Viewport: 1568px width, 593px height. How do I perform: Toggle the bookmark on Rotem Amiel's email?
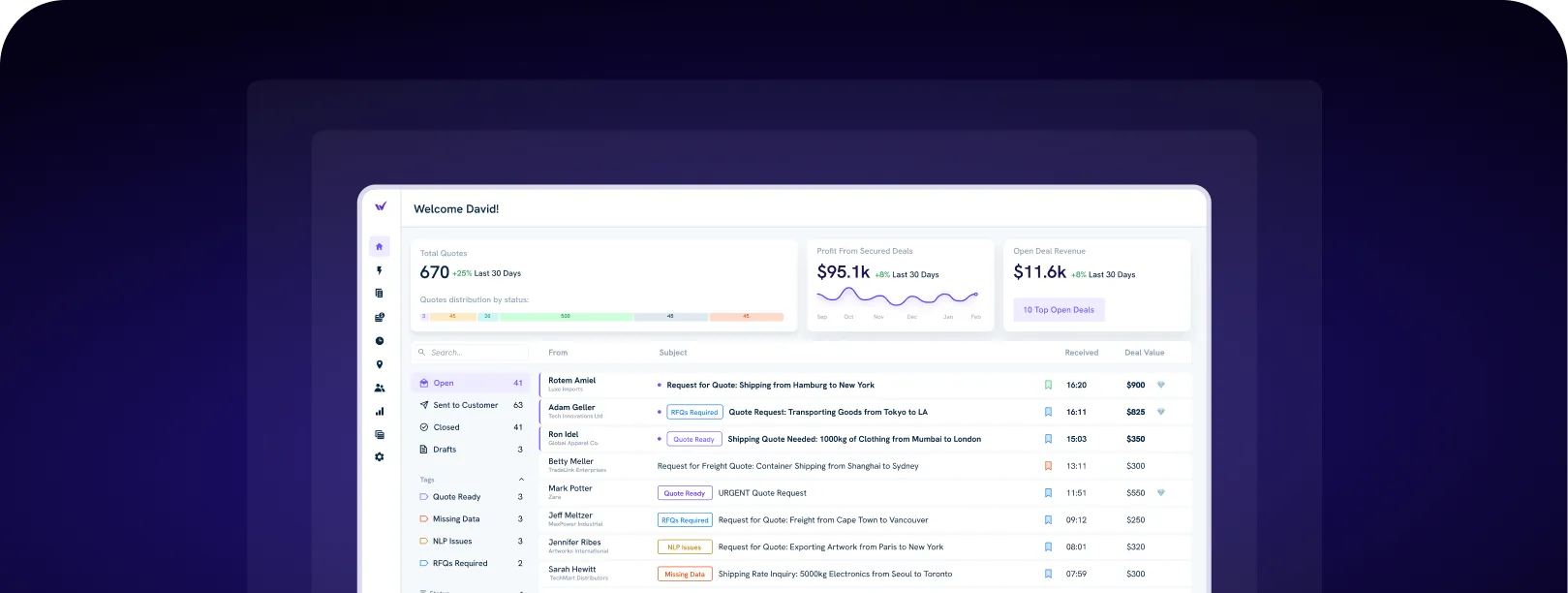click(x=1048, y=385)
